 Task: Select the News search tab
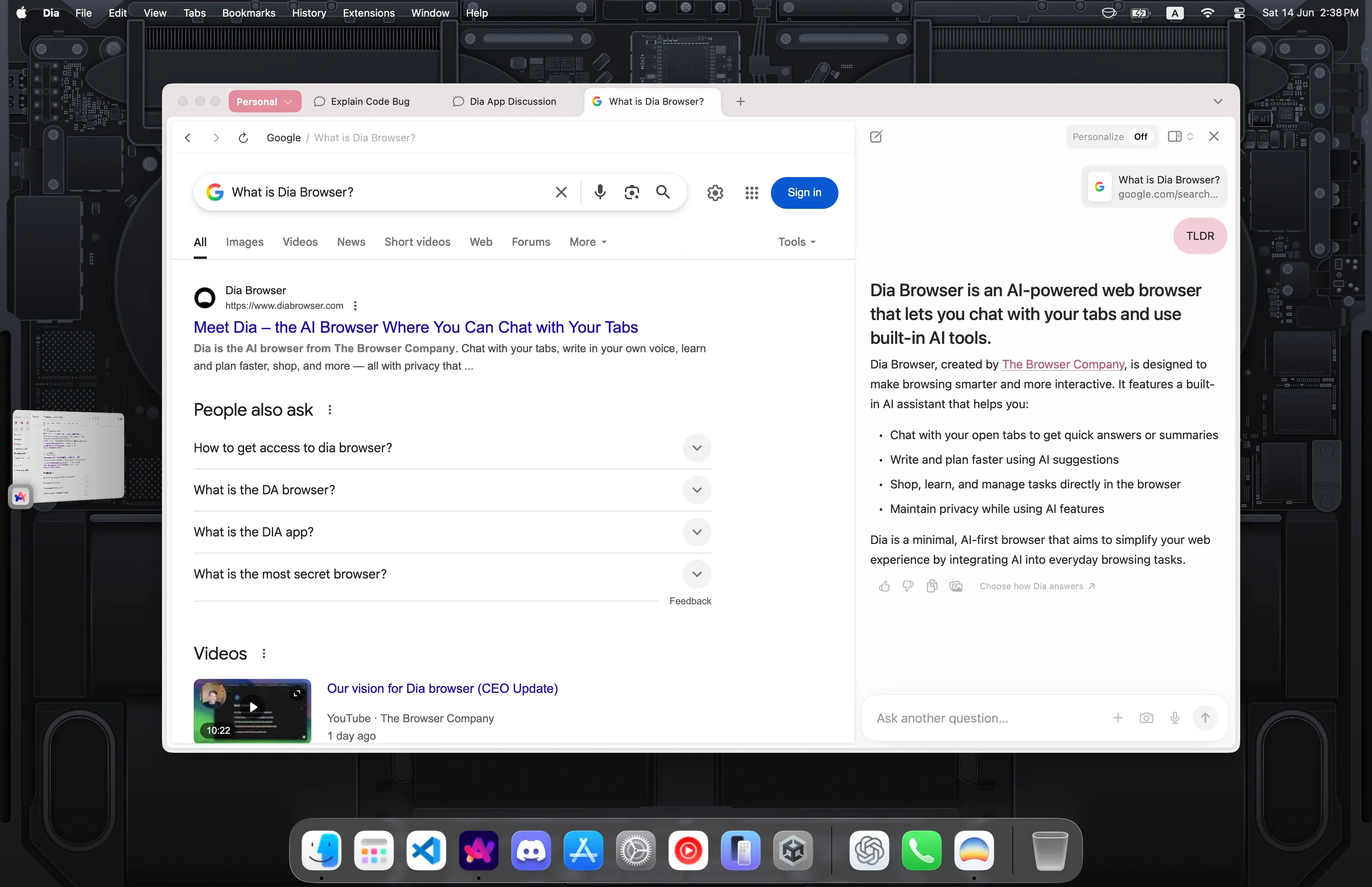(x=351, y=242)
